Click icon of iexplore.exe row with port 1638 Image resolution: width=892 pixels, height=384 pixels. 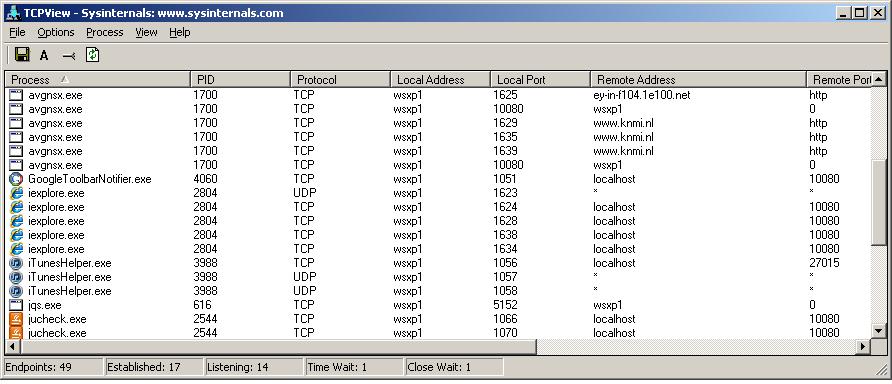[16, 235]
